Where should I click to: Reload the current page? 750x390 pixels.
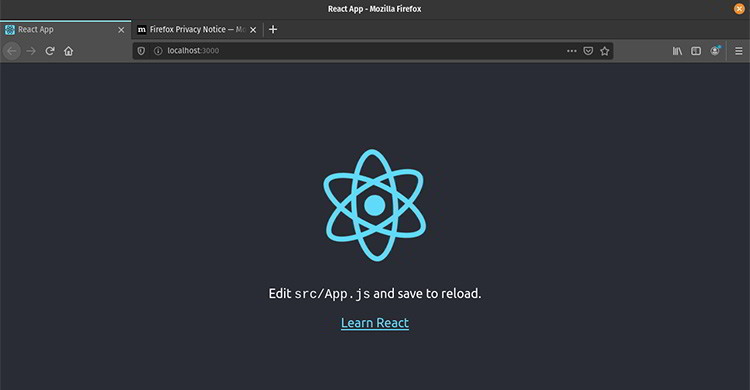(x=50, y=51)
